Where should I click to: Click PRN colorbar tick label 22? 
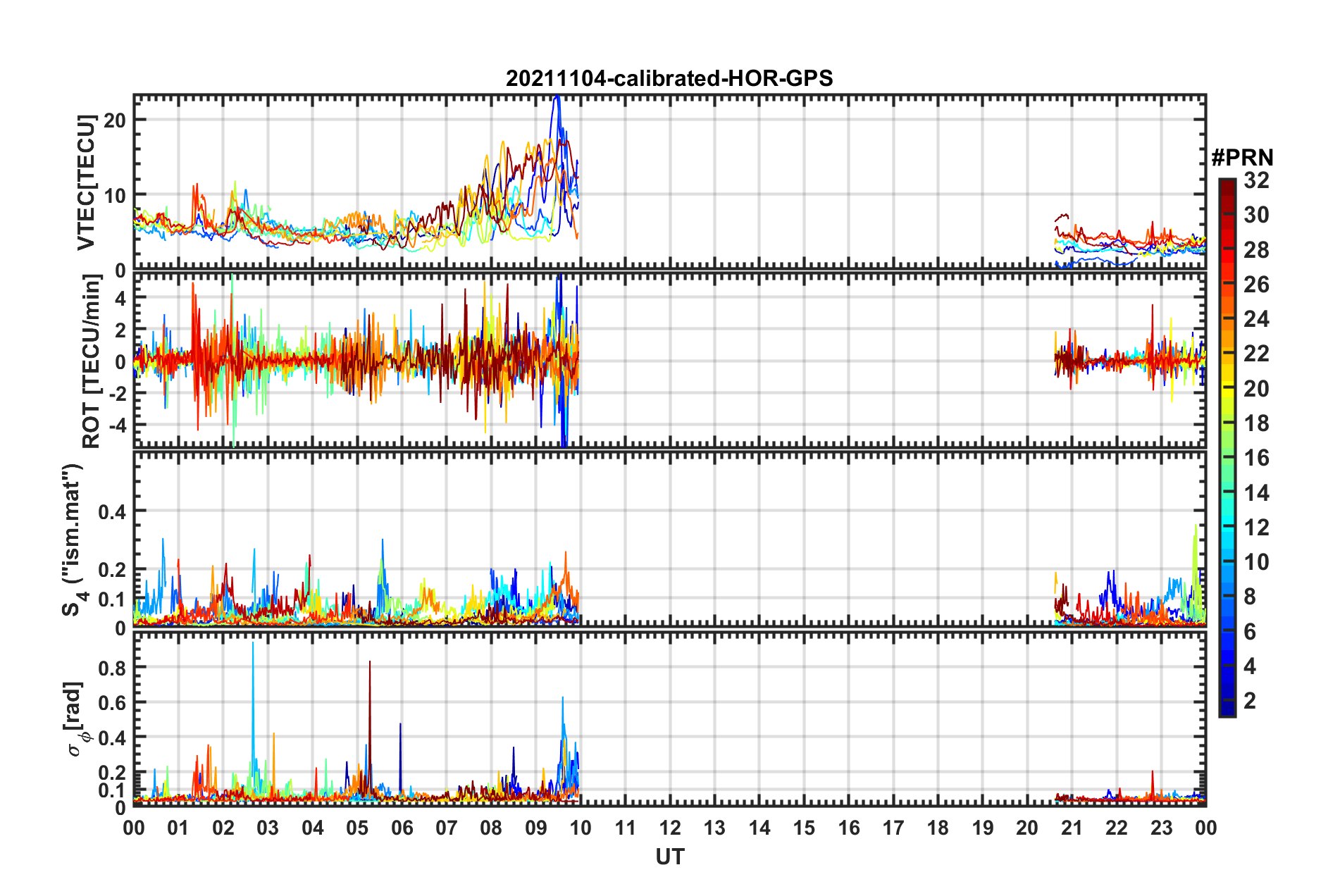(x=1256, y=354)
